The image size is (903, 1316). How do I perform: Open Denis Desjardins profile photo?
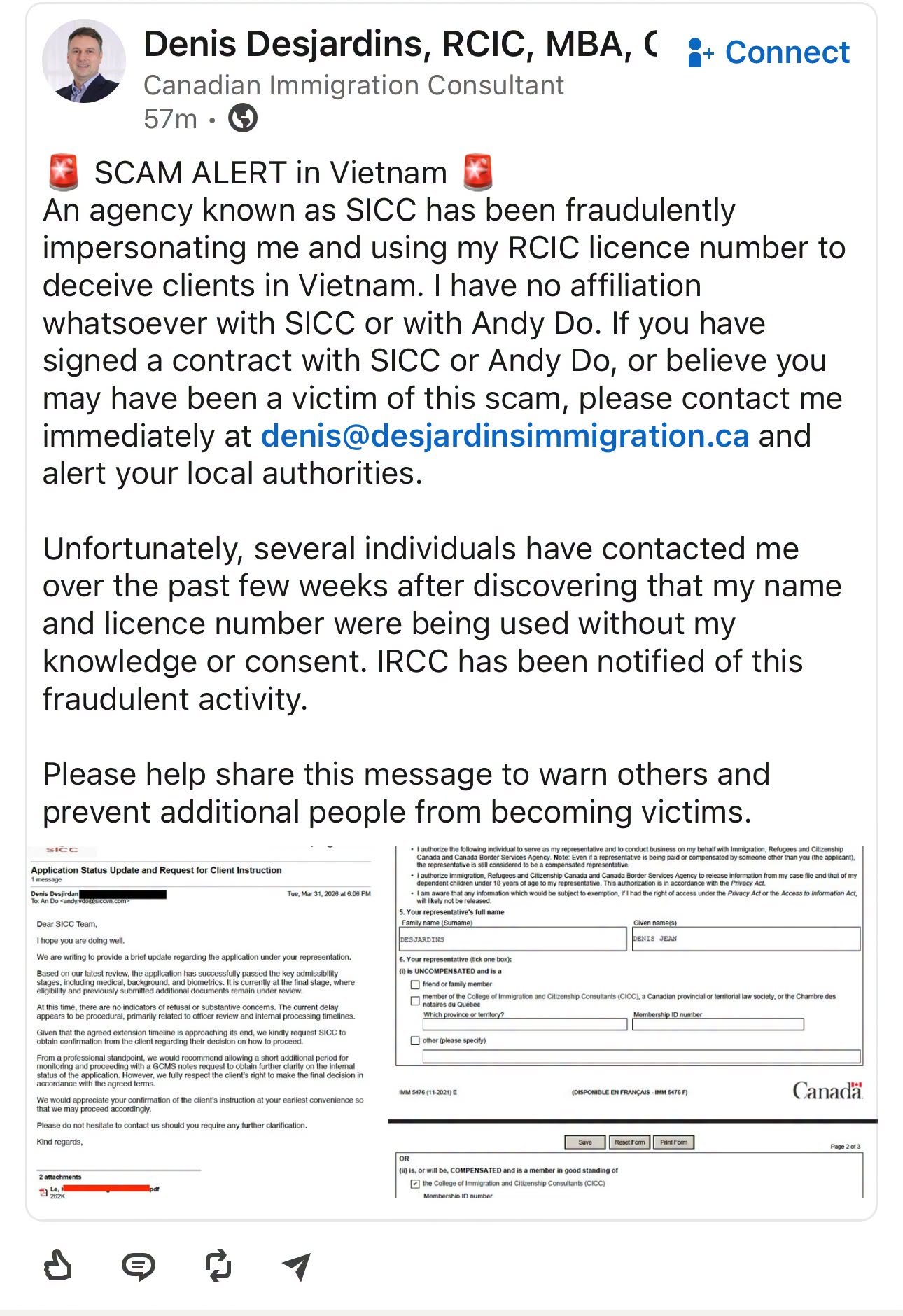tap(83, 61)
